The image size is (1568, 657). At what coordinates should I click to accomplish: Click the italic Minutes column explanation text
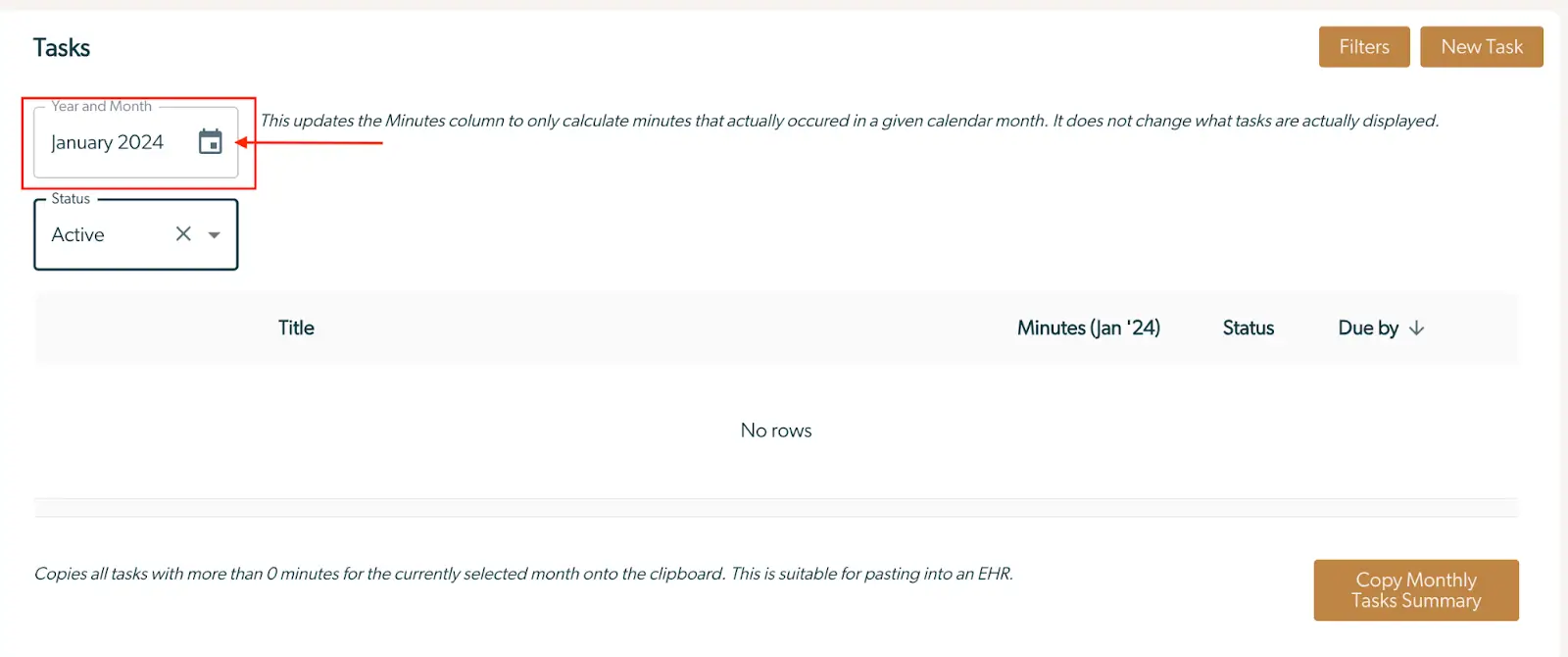point(852,121)
